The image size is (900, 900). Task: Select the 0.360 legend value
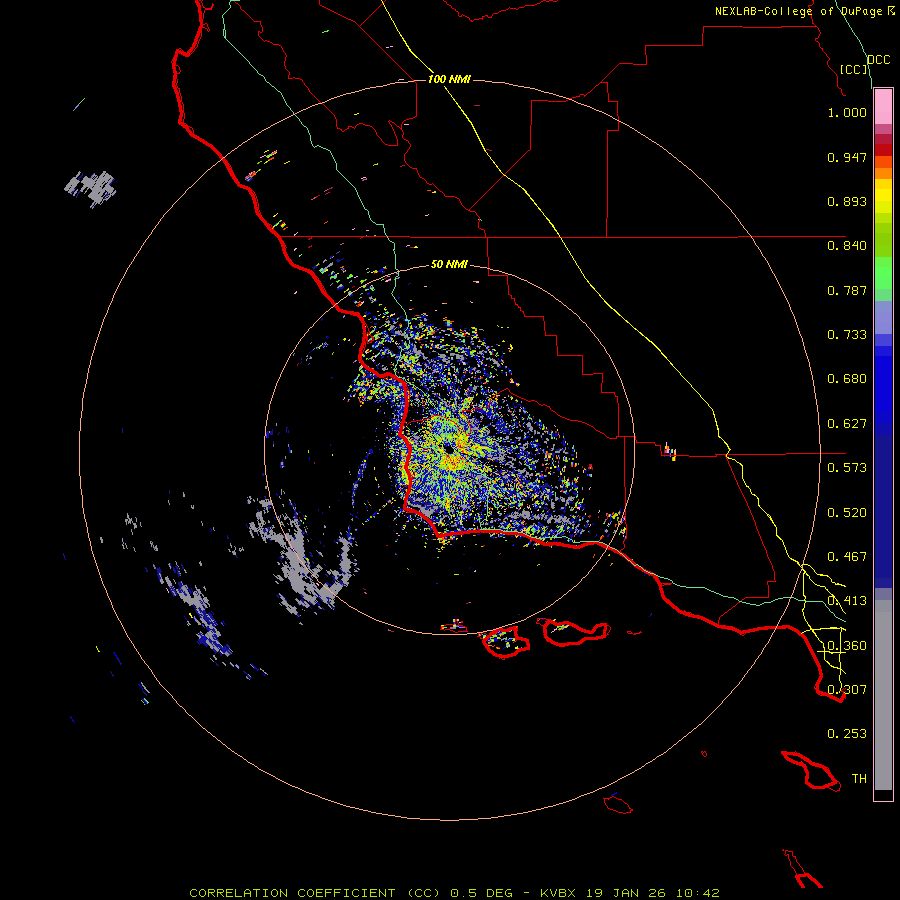(x=847, y=646)
